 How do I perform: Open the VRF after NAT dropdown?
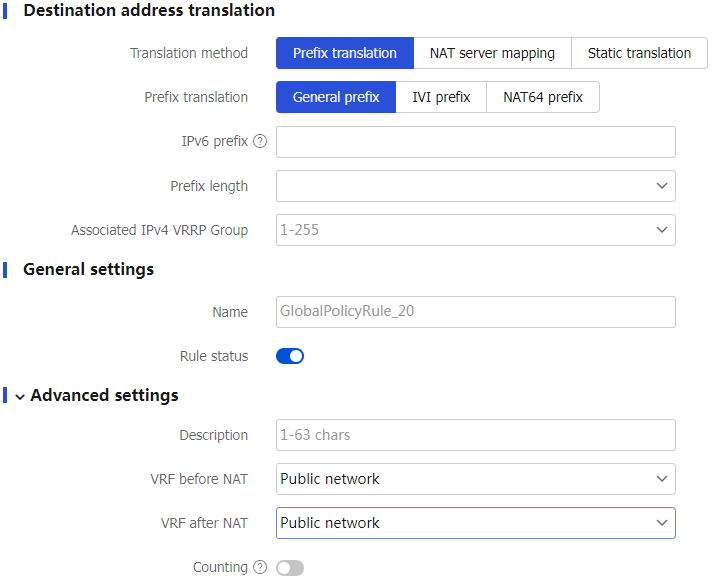coord(476,523)
